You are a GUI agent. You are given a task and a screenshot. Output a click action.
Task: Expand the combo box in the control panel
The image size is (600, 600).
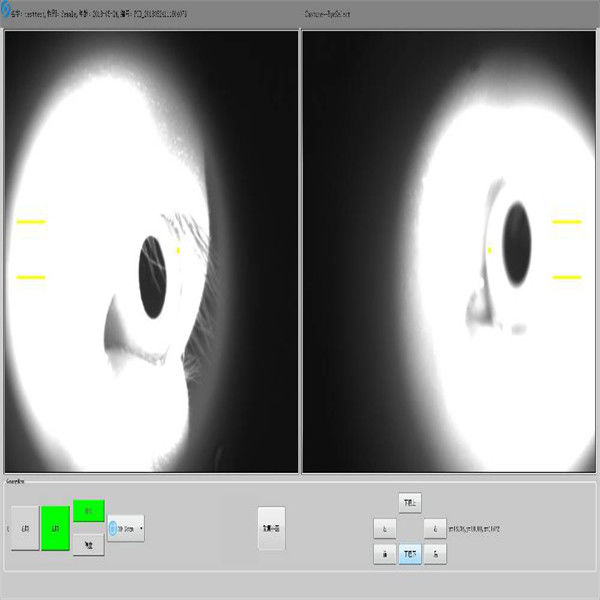(x=127, y=528)
